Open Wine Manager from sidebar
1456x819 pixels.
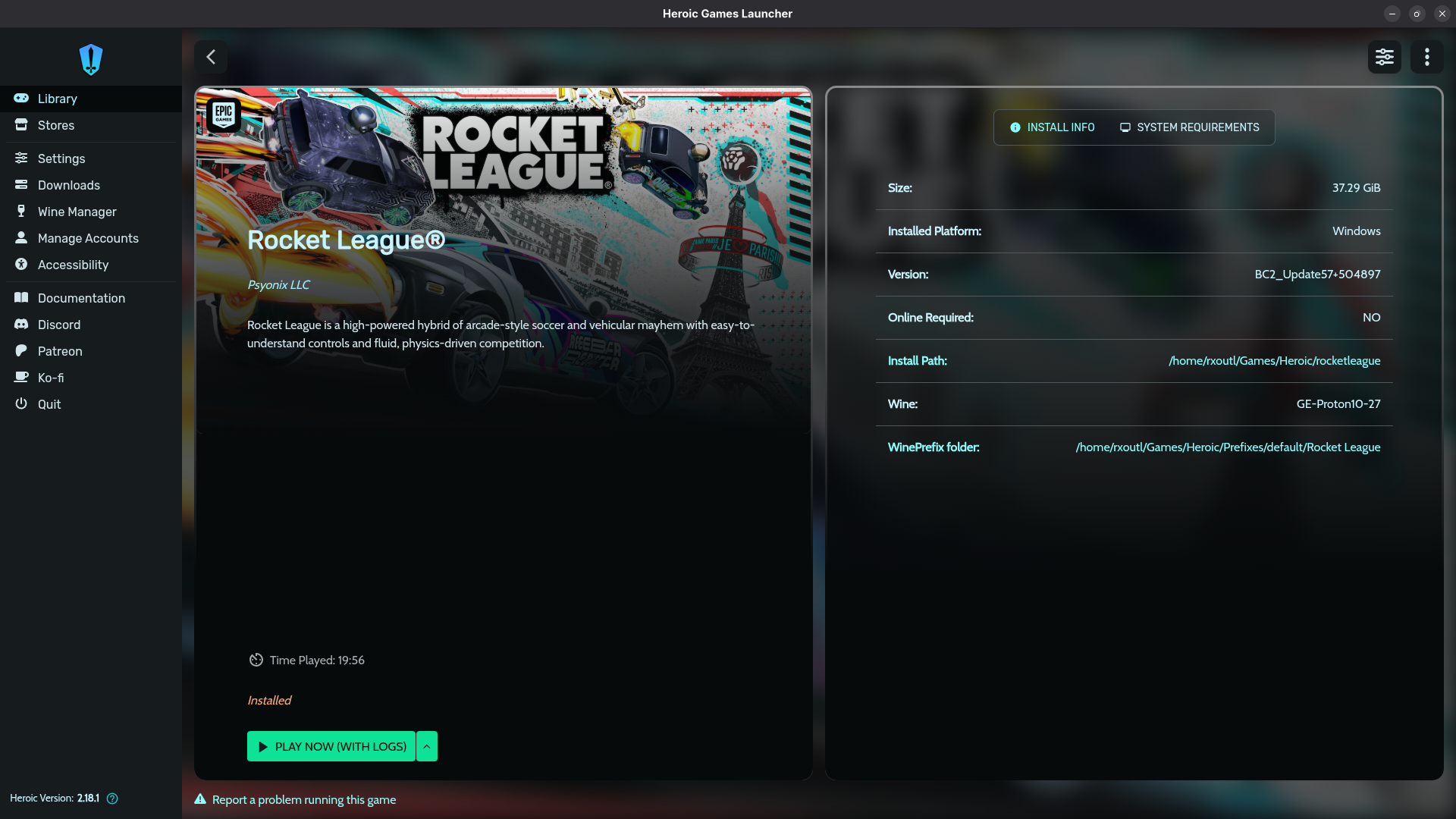(x=77, y=212)
